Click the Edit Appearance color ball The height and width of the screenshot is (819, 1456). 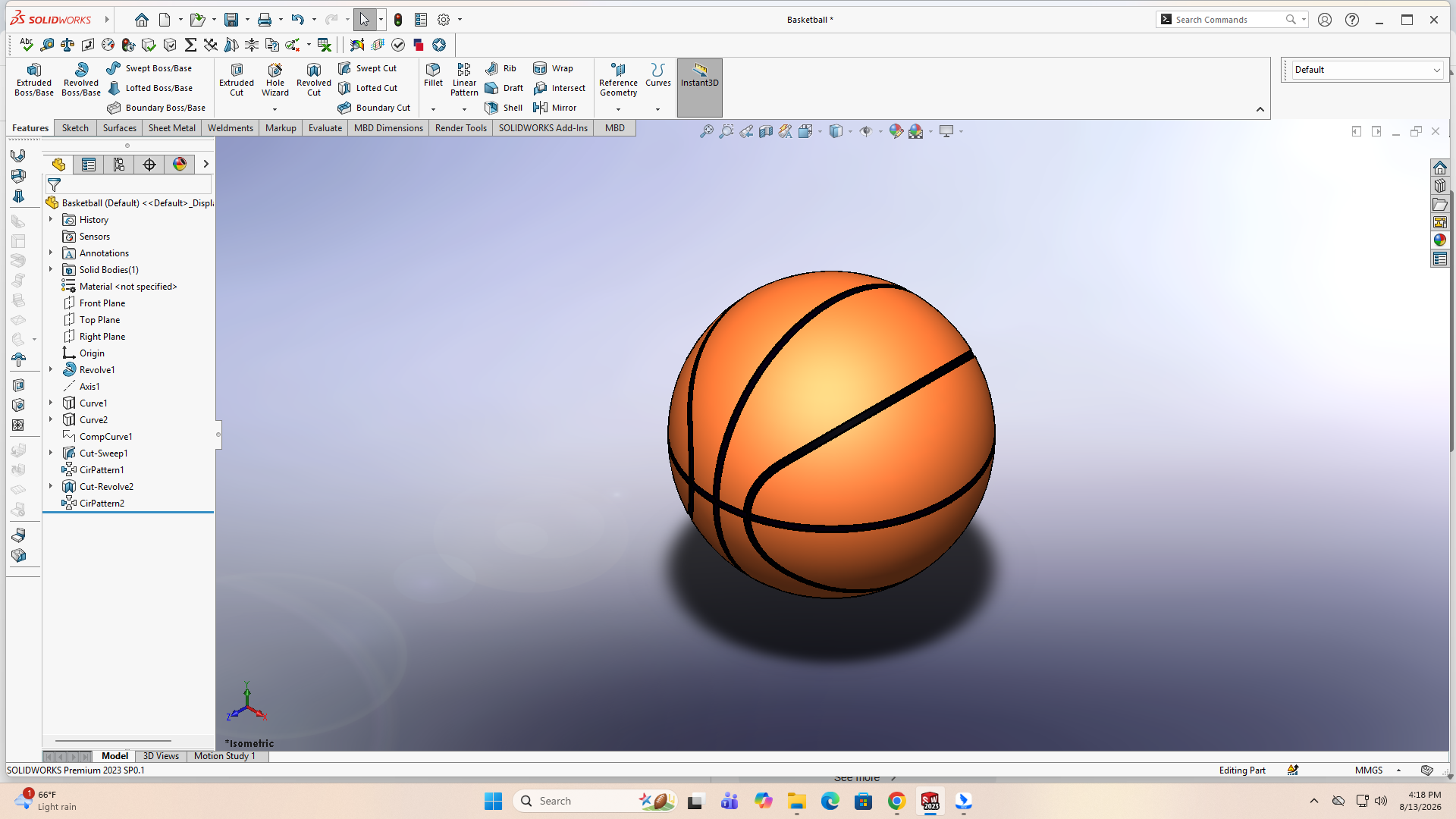pyautogui.click(x=896, y=131)
